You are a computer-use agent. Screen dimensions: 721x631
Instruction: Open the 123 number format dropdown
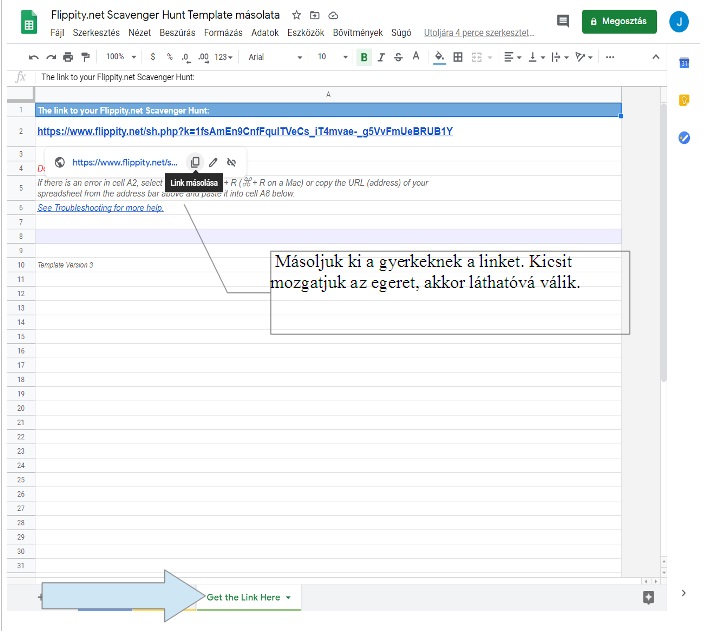pyautogui.click(x=223, y=57)
